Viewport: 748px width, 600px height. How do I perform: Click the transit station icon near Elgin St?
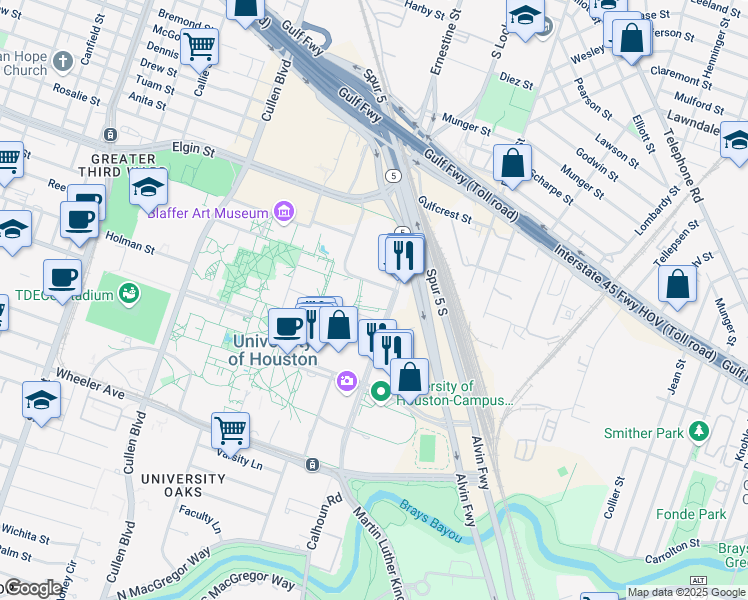[x=111, y=134]
